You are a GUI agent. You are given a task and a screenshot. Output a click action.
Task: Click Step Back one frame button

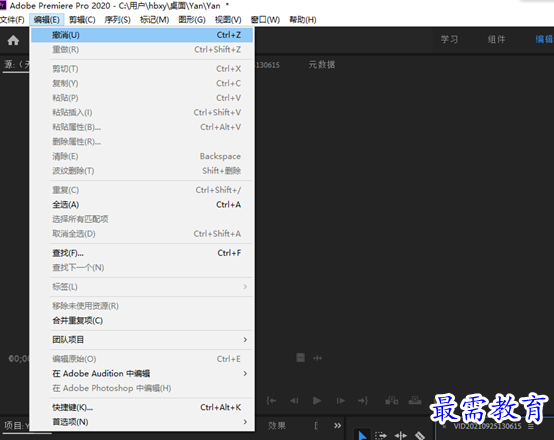[294, 400]
